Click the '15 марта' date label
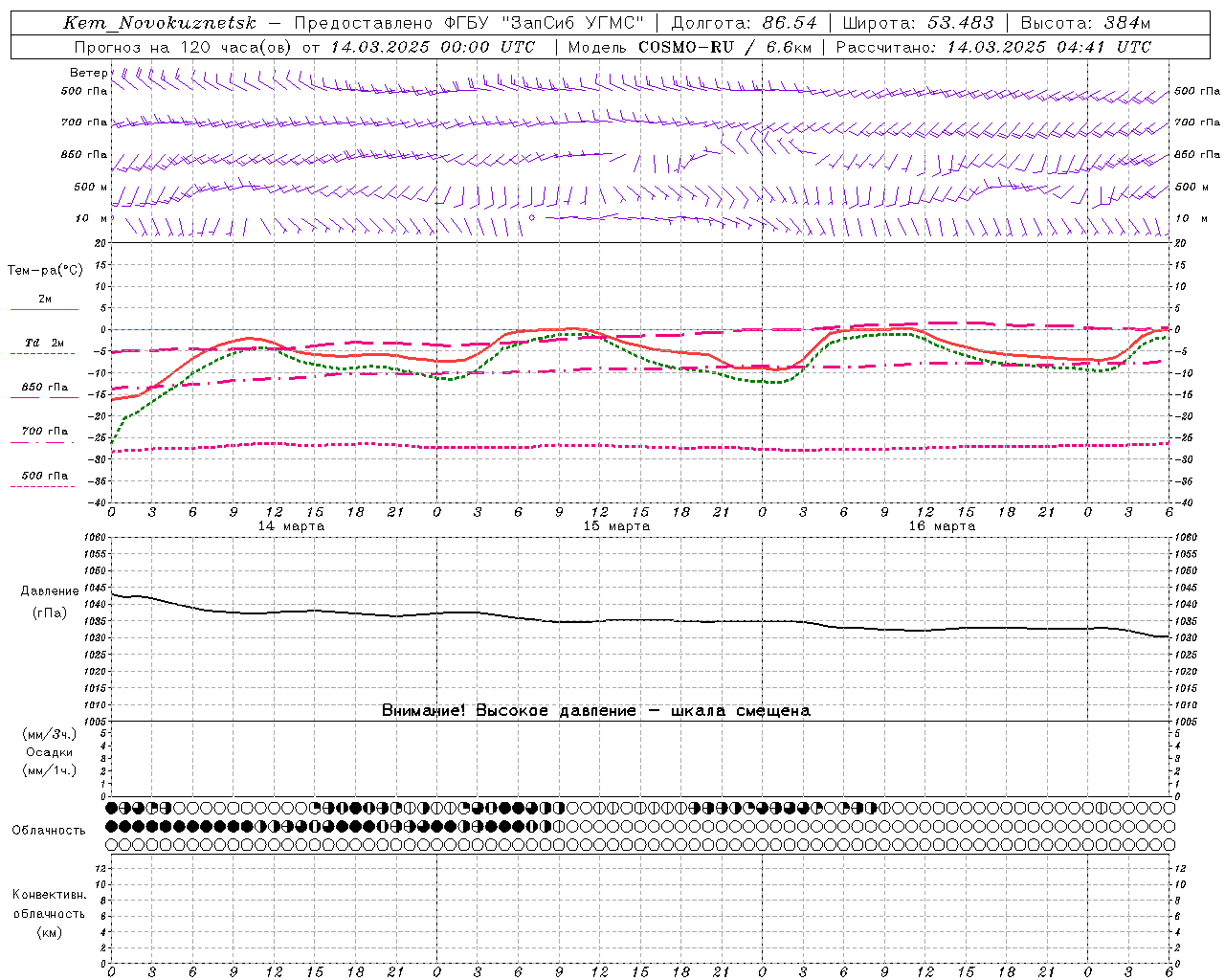Viewport: 1225px width, 980px height. (616, 526)
